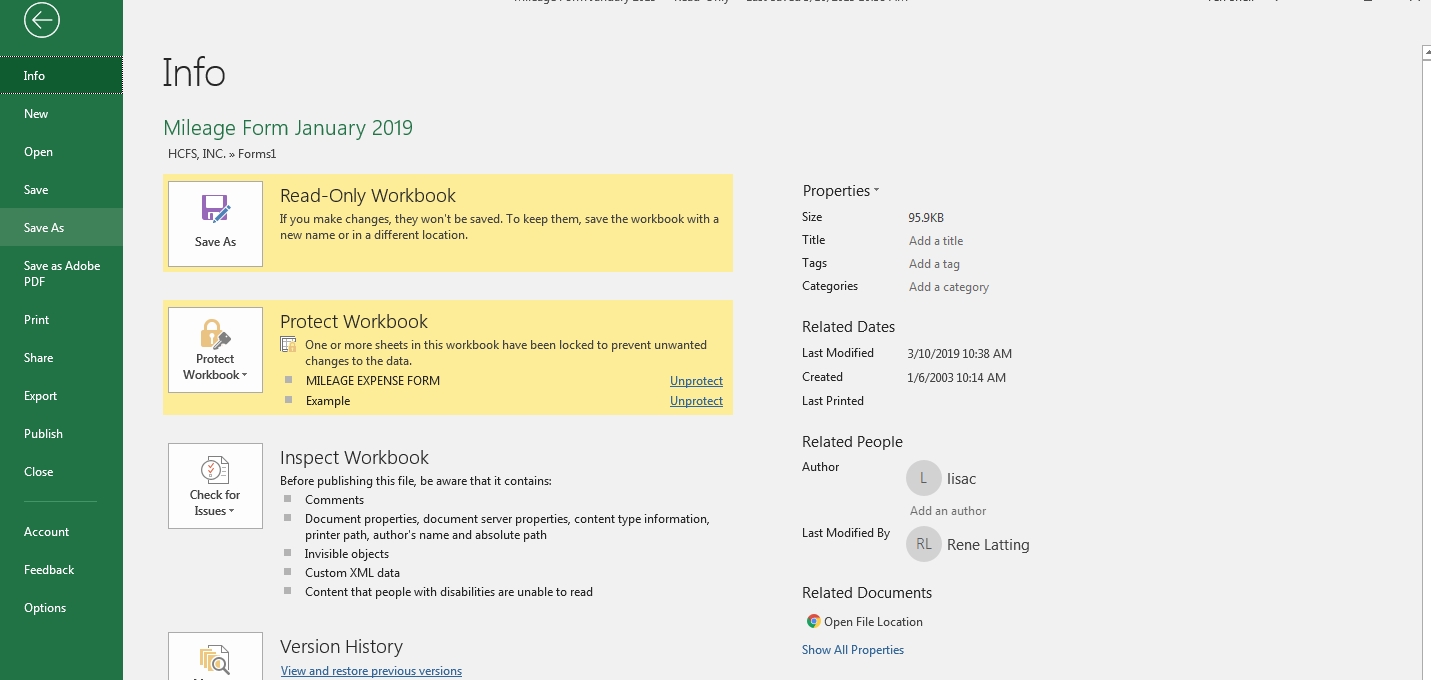
Task: Click View and restore previous versions
Action: pyautogui.click(x=371, y=671)
